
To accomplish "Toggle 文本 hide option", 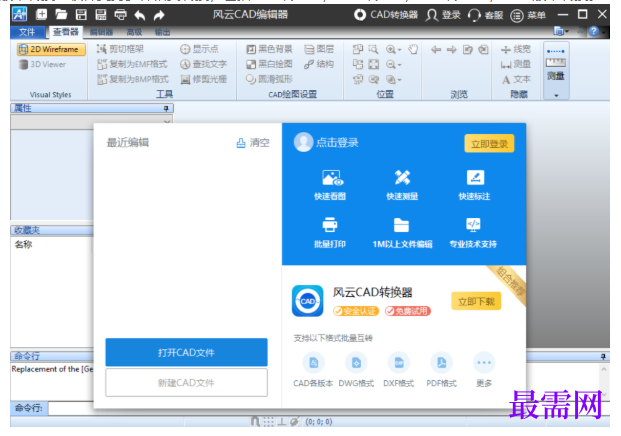I will tap(516, 79).
